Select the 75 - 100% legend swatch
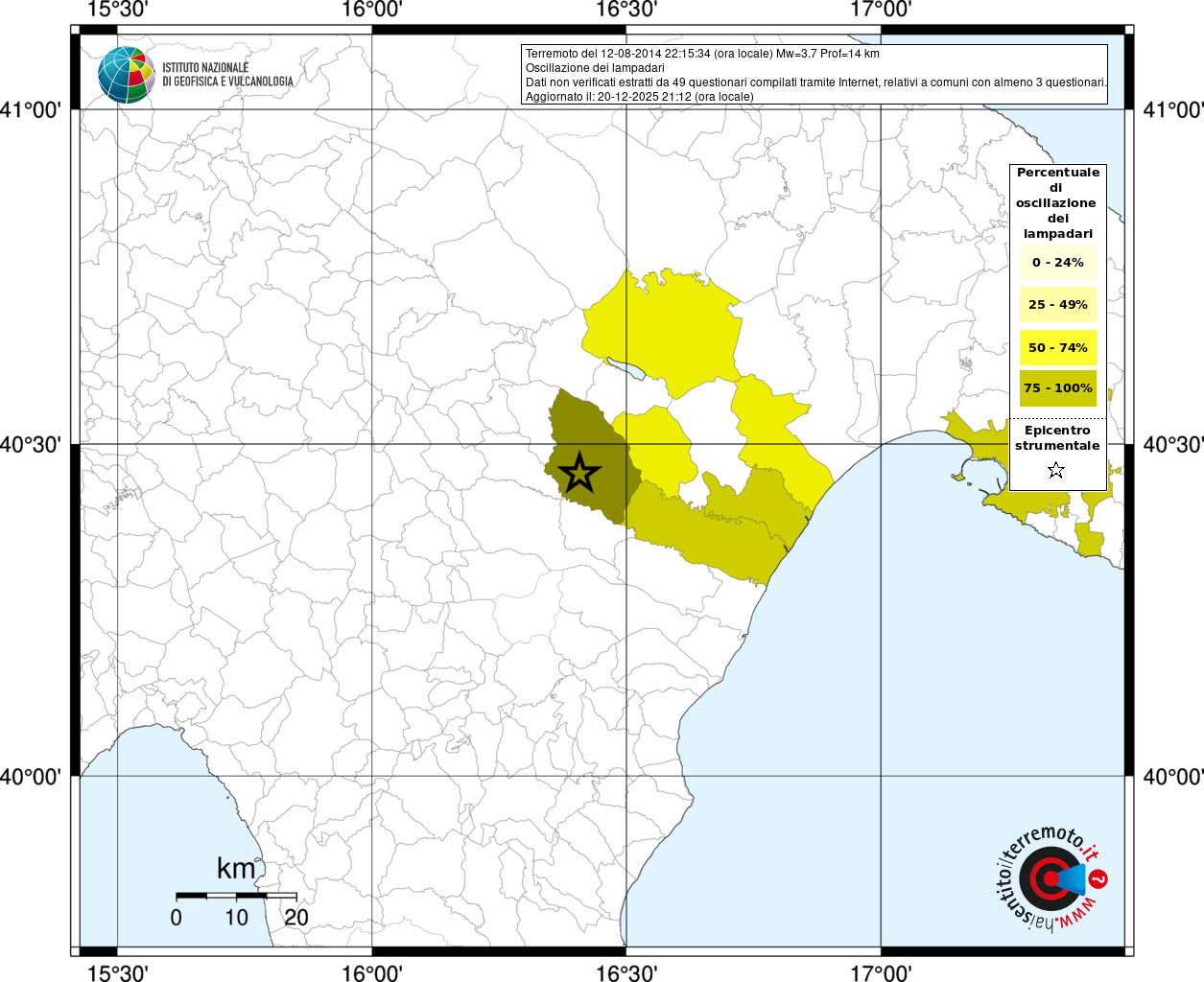 pos(1058,388)
